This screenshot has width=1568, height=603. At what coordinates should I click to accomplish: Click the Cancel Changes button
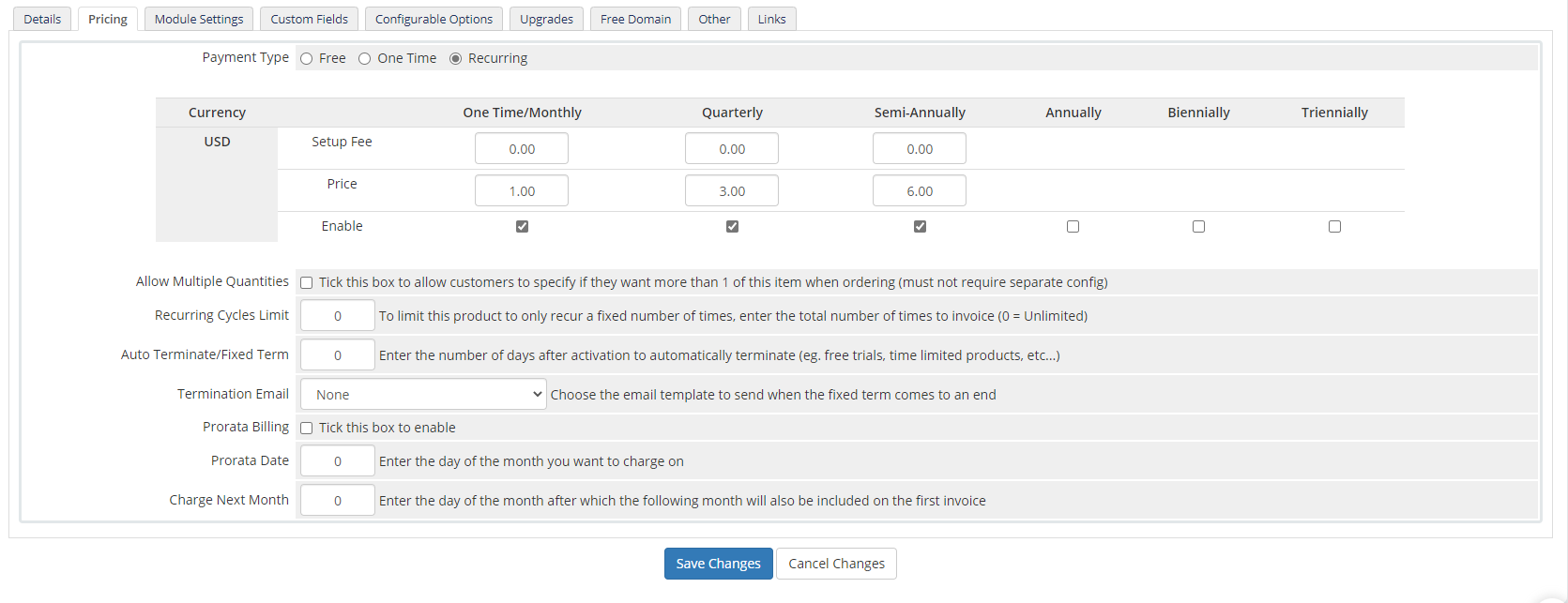pos(836,564)
